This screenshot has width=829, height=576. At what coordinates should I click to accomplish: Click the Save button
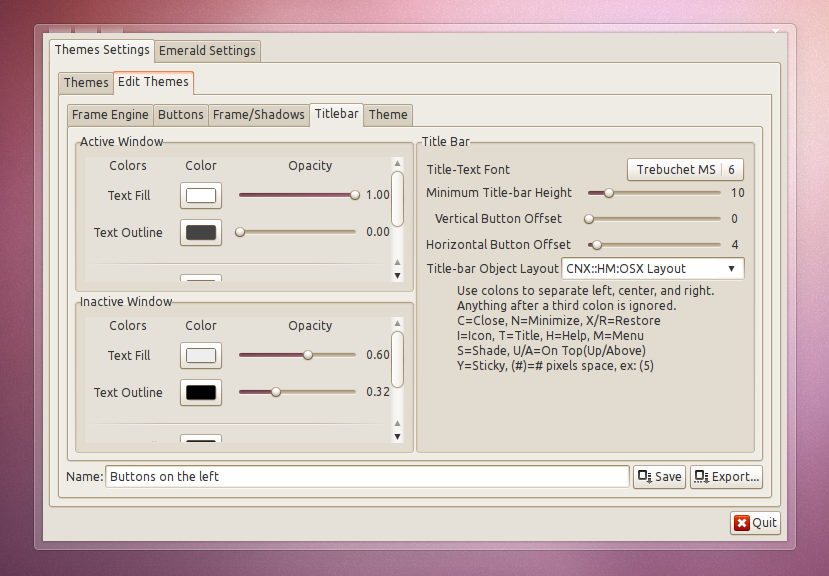pos(660,477)
